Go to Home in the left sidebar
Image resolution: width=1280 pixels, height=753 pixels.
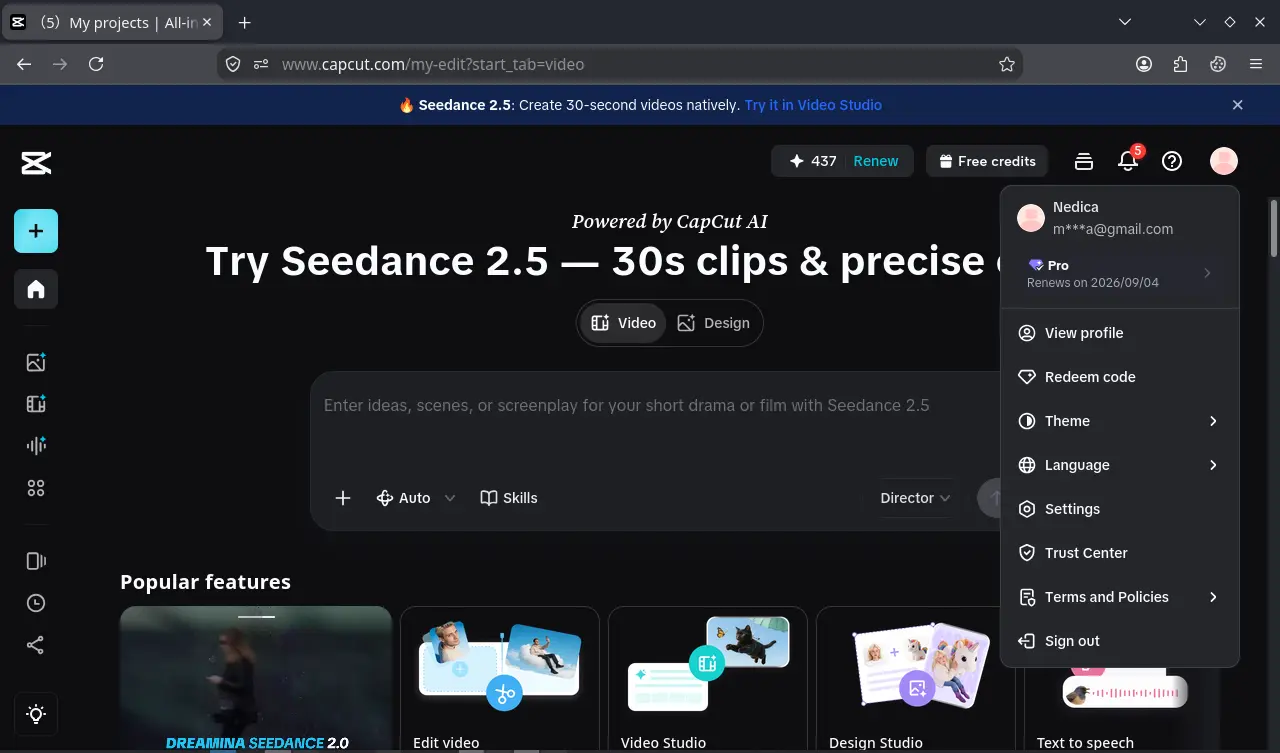point(36,289)
